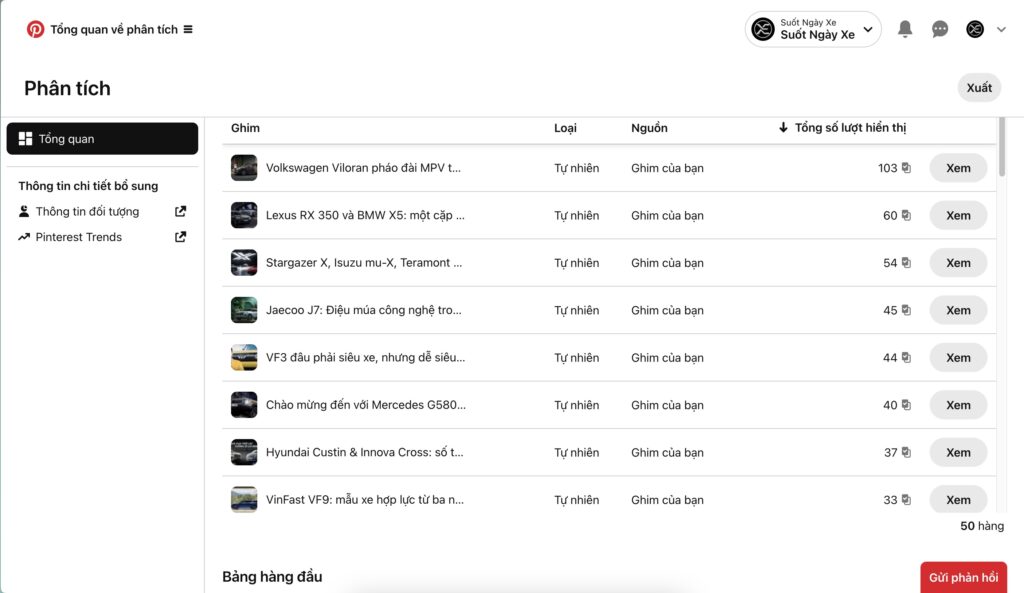Click the Loại column header
The width and height of the screenshot is (1024, 593).
point(566,128)
